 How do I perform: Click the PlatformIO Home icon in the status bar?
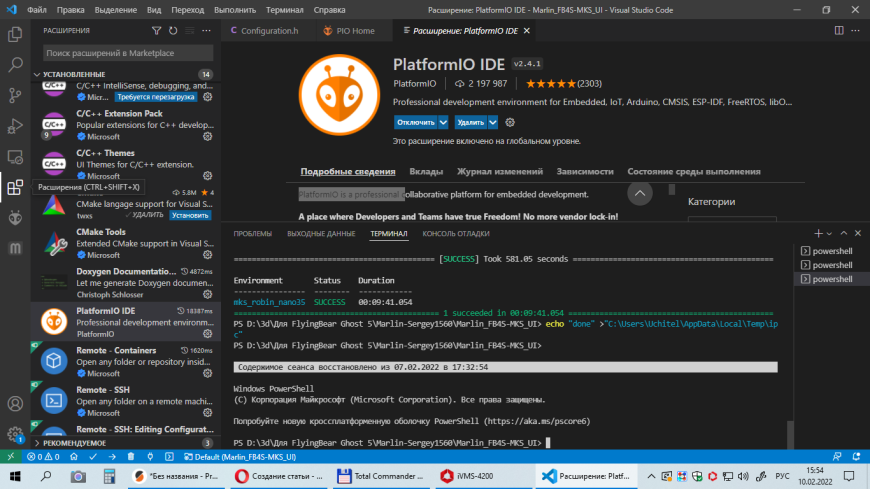[x=74, y=457]
